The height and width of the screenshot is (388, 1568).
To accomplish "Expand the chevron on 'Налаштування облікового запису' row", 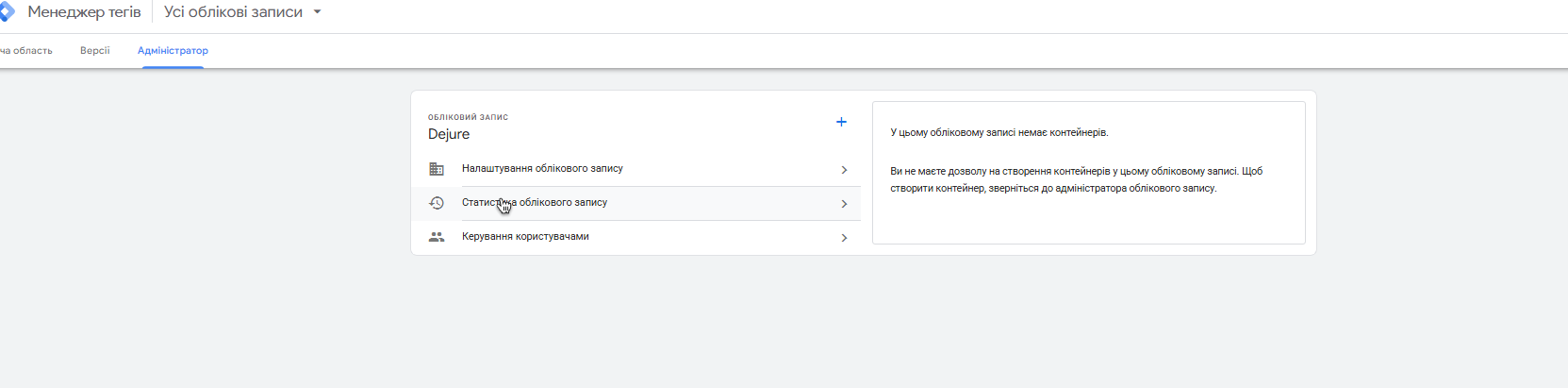I will [844, 170].
